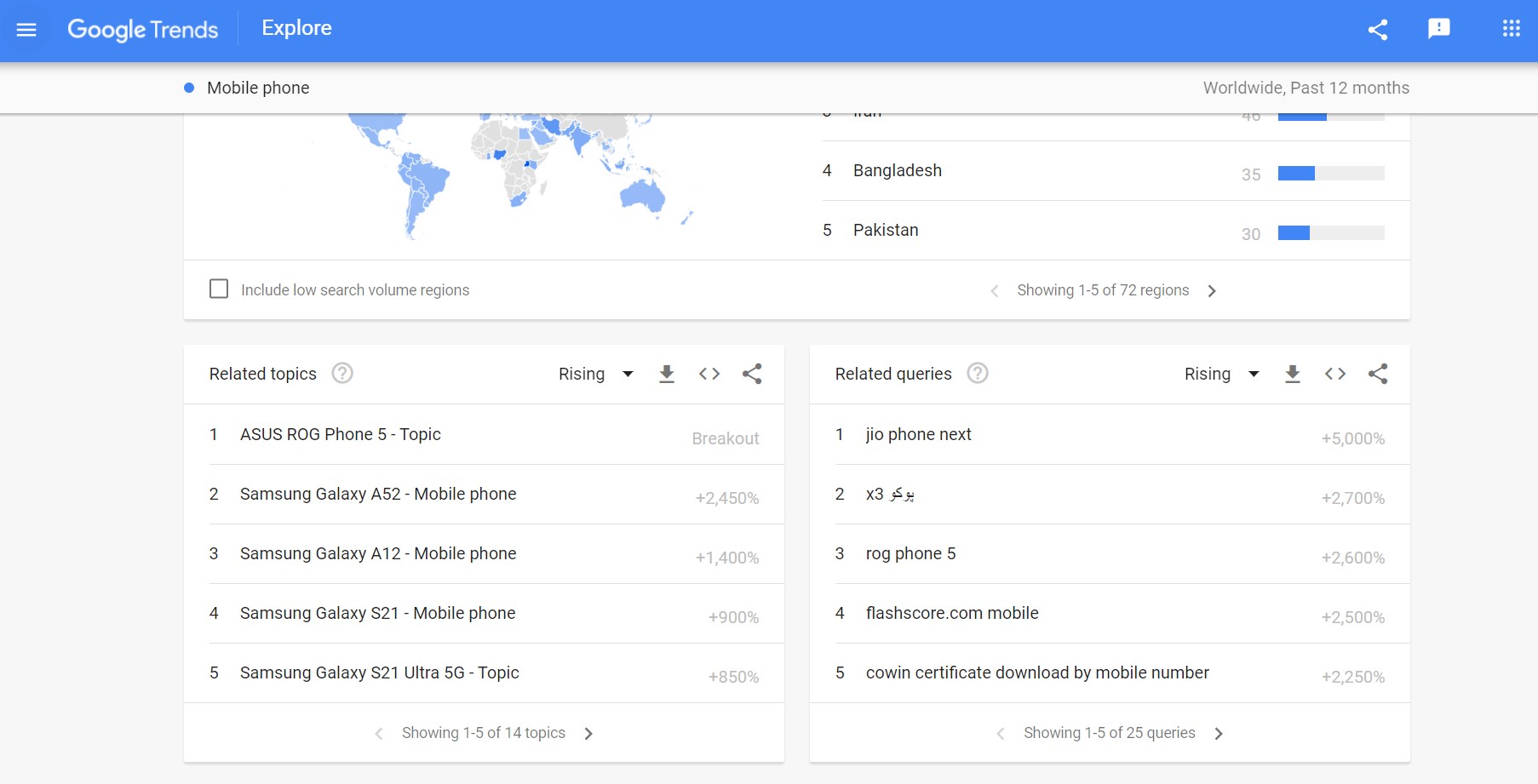The height and width of the screenshot is (784, 1538).
Task: Open help for Related topics
Action: 342,373
